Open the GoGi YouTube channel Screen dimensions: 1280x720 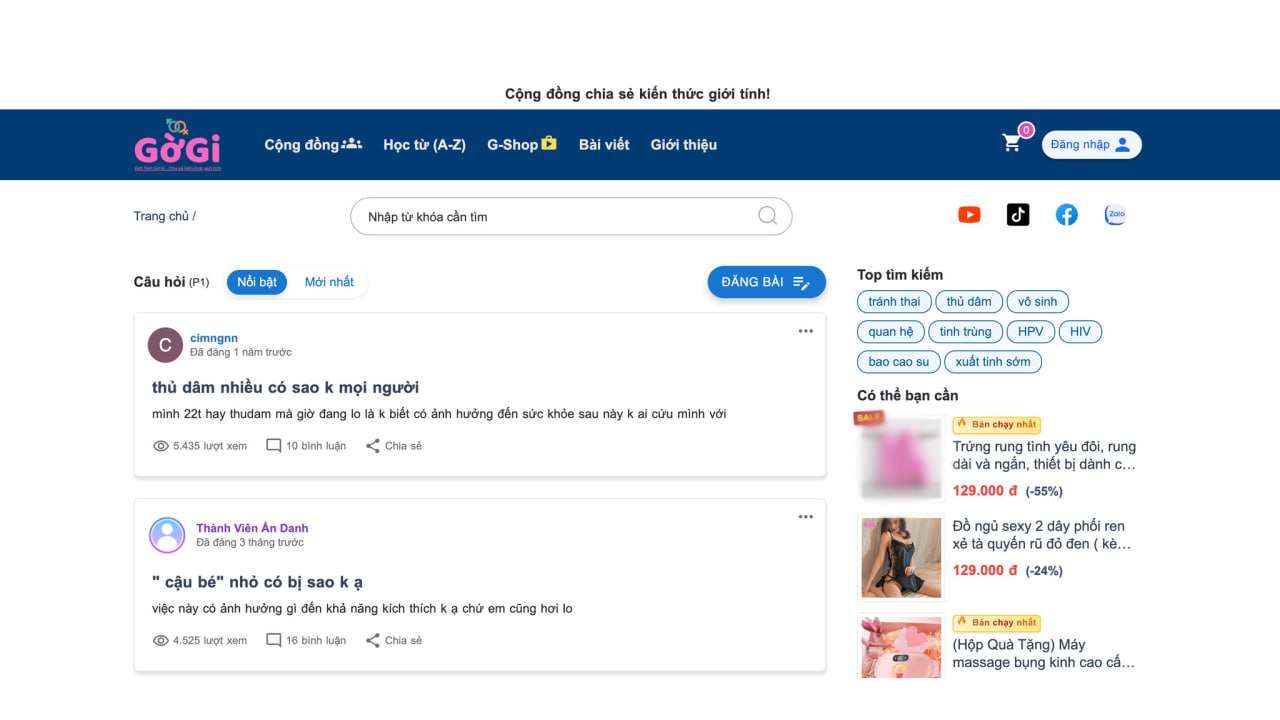tap(968, 214)
